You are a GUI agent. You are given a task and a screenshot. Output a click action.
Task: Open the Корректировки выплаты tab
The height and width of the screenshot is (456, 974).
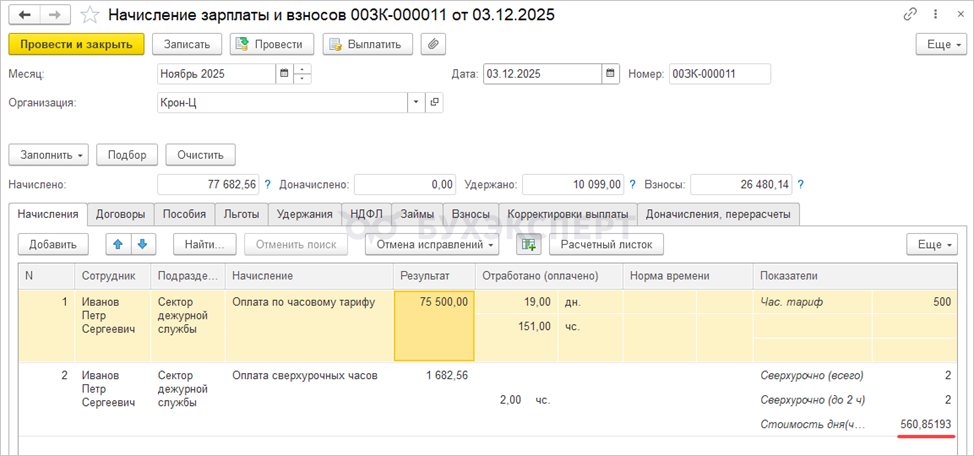coord(568,214)
